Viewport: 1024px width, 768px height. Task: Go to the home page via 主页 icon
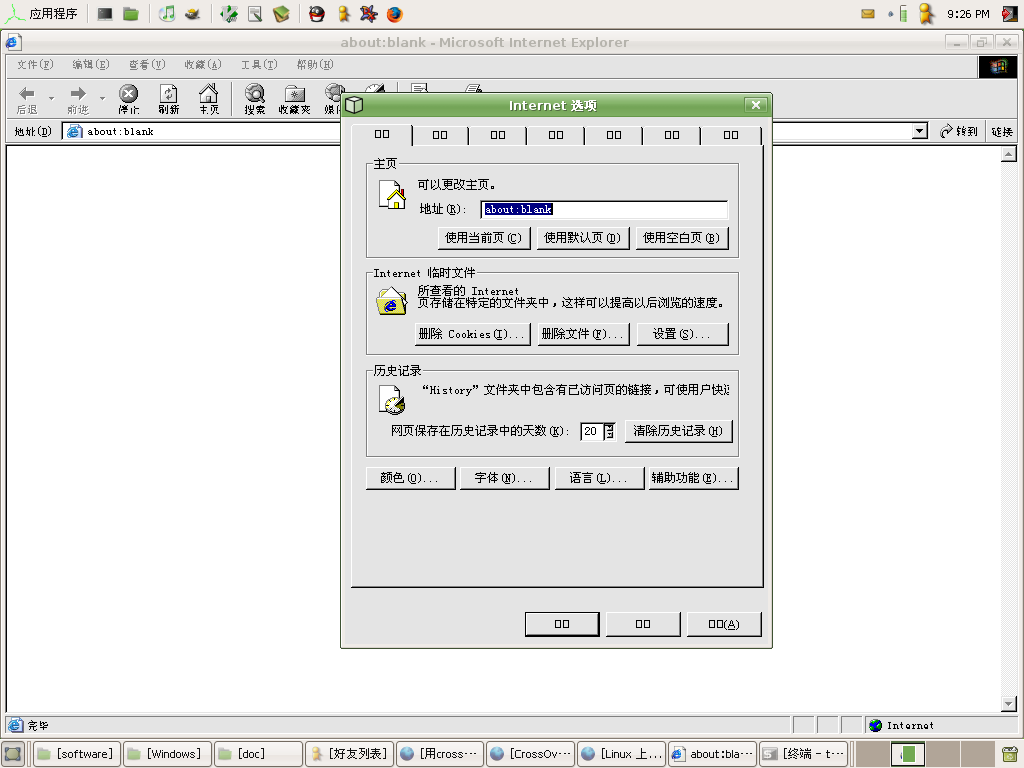209,93
